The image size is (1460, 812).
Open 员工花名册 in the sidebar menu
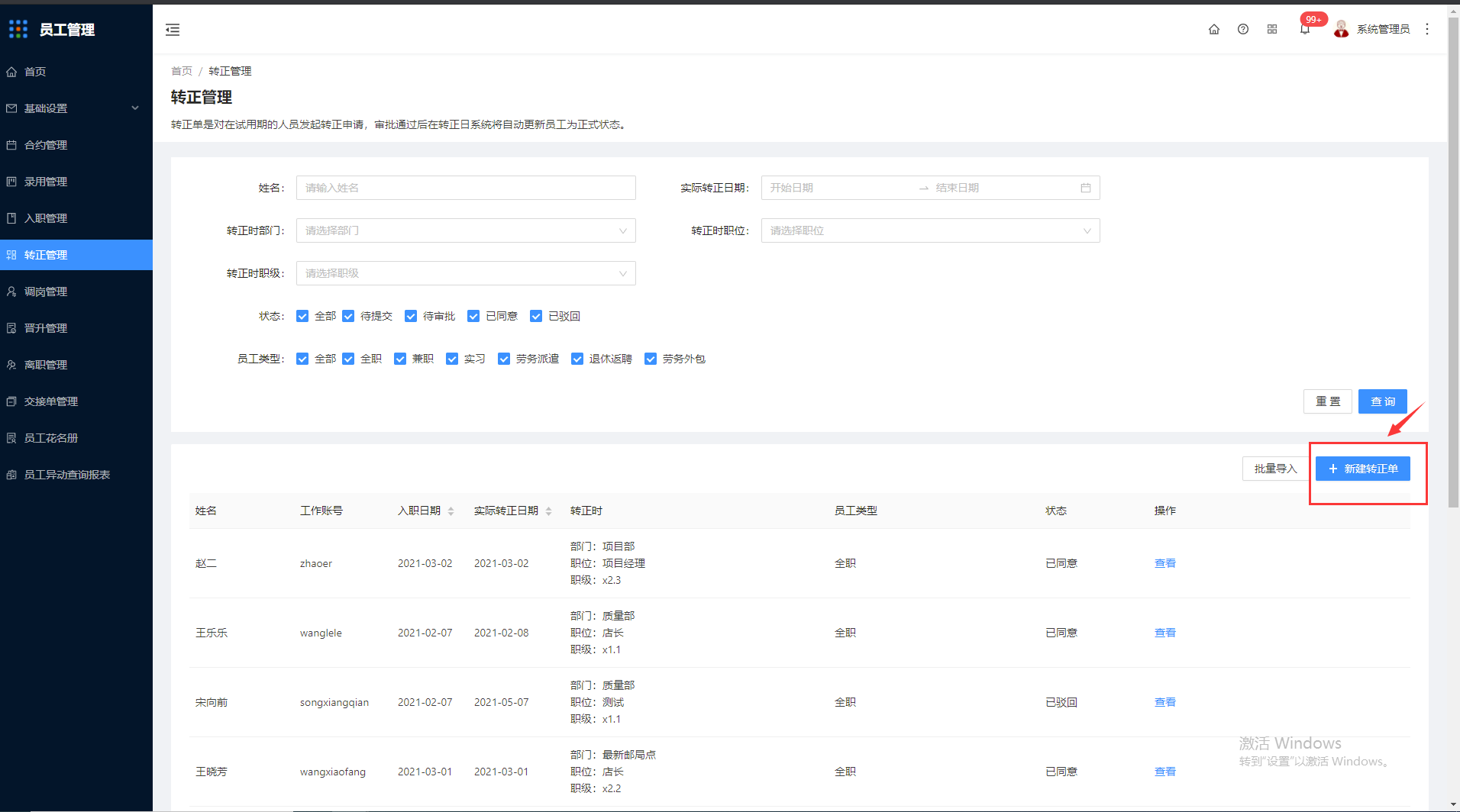click(x=76, y=438)
